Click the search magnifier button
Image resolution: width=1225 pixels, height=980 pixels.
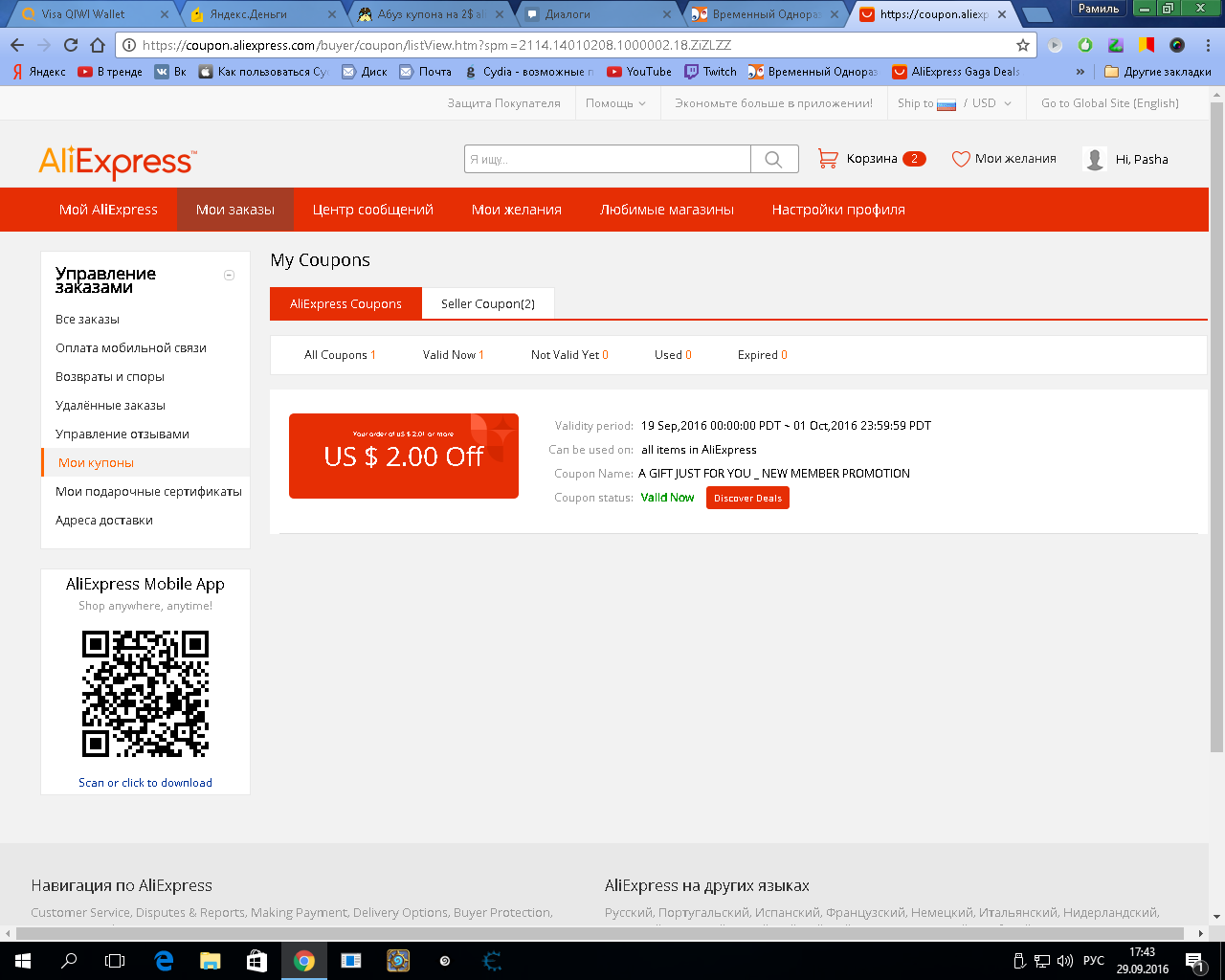click(774, 159)
